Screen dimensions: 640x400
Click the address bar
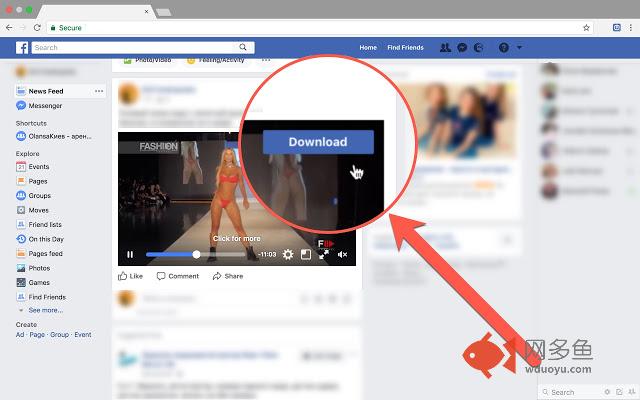click(318, 28)
